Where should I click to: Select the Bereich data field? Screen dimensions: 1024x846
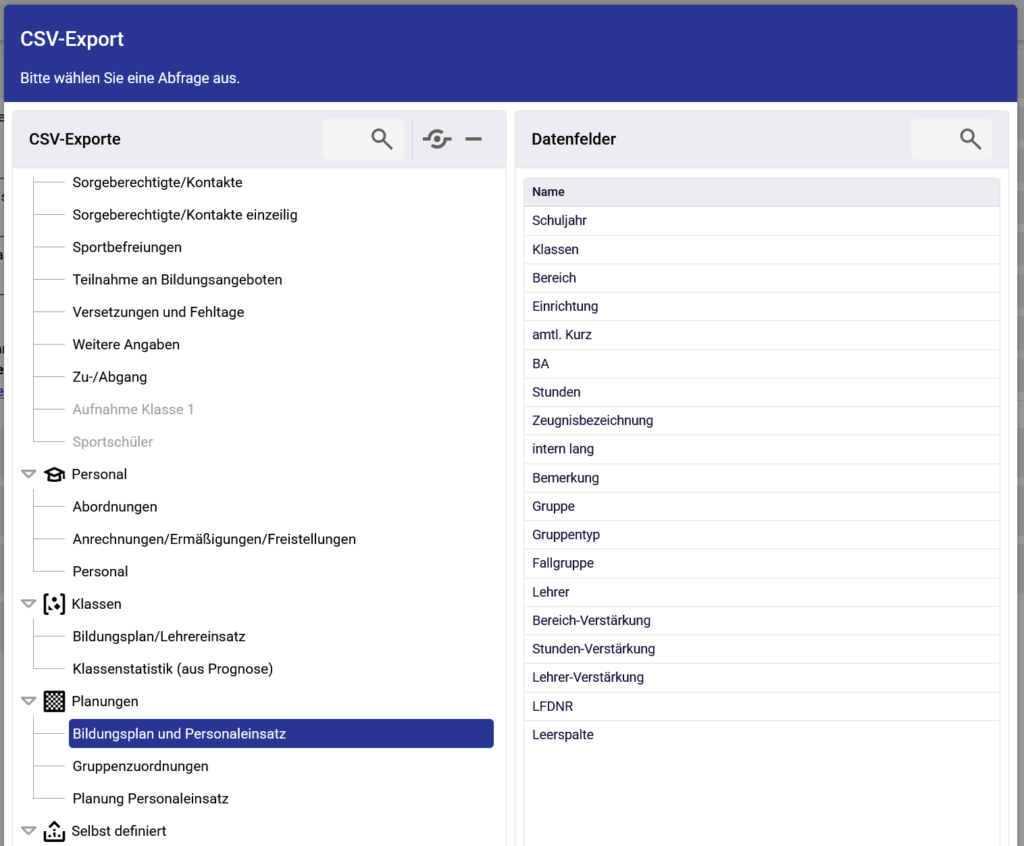[x=761, y=278]
